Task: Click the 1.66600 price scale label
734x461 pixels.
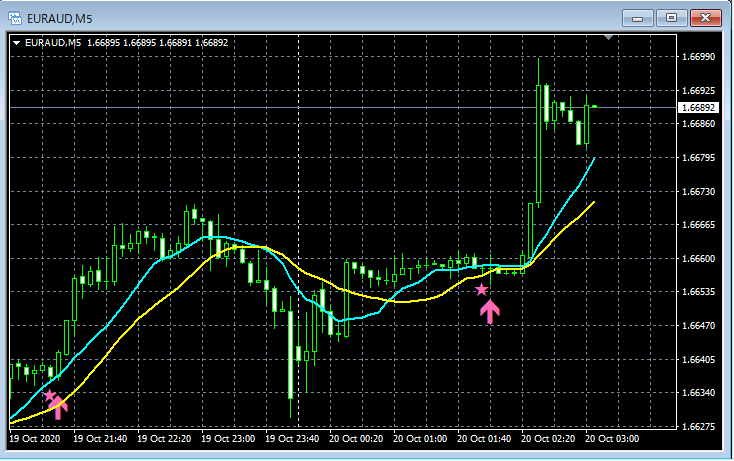Action: pos(698,258)
